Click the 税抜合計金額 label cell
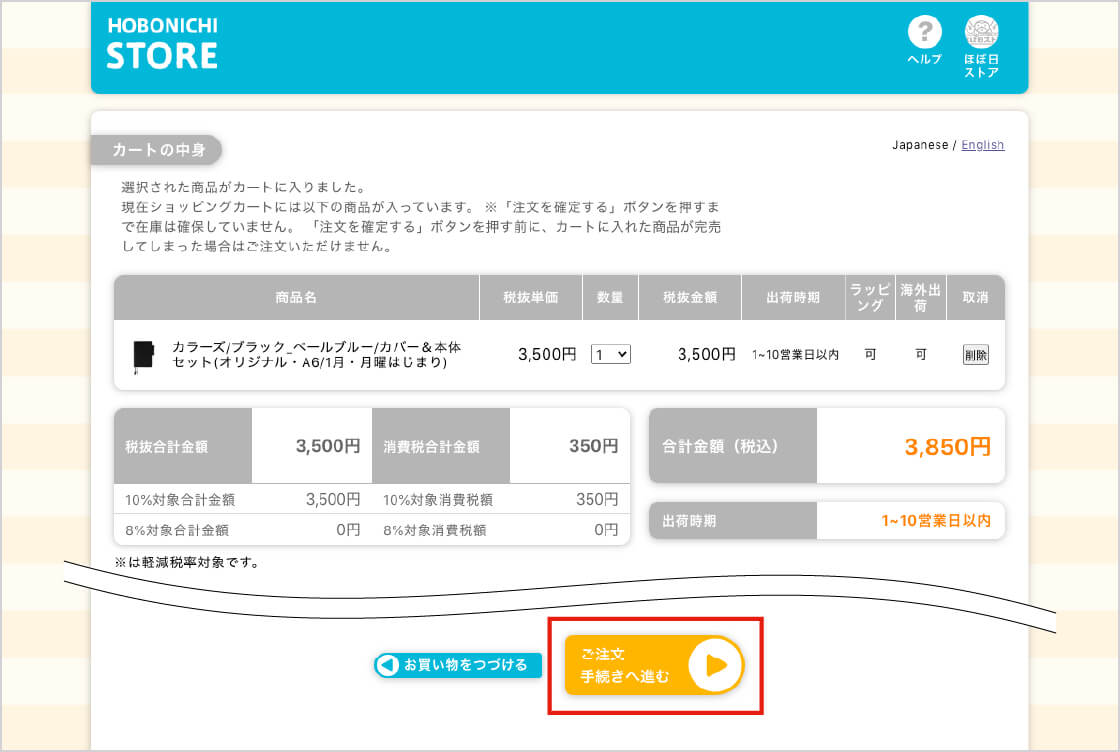This screenshot has width=1120, height=752. pos(167,447)
